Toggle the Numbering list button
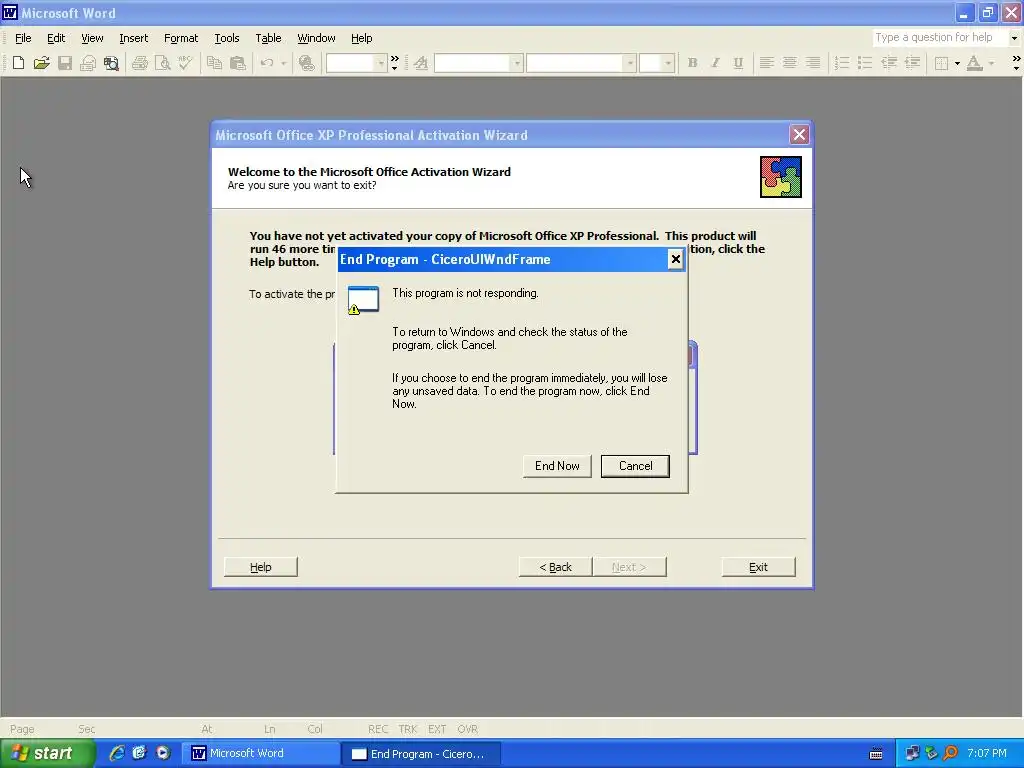This screenshot has width=1024, height=768. (x=842, y=63)
